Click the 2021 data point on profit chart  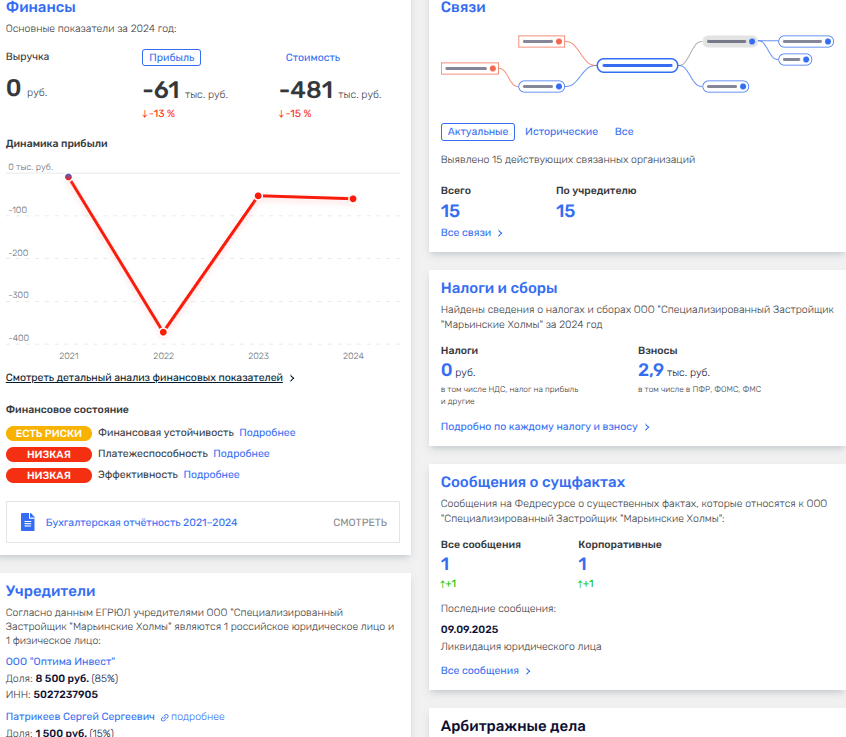tap(69, 177)
